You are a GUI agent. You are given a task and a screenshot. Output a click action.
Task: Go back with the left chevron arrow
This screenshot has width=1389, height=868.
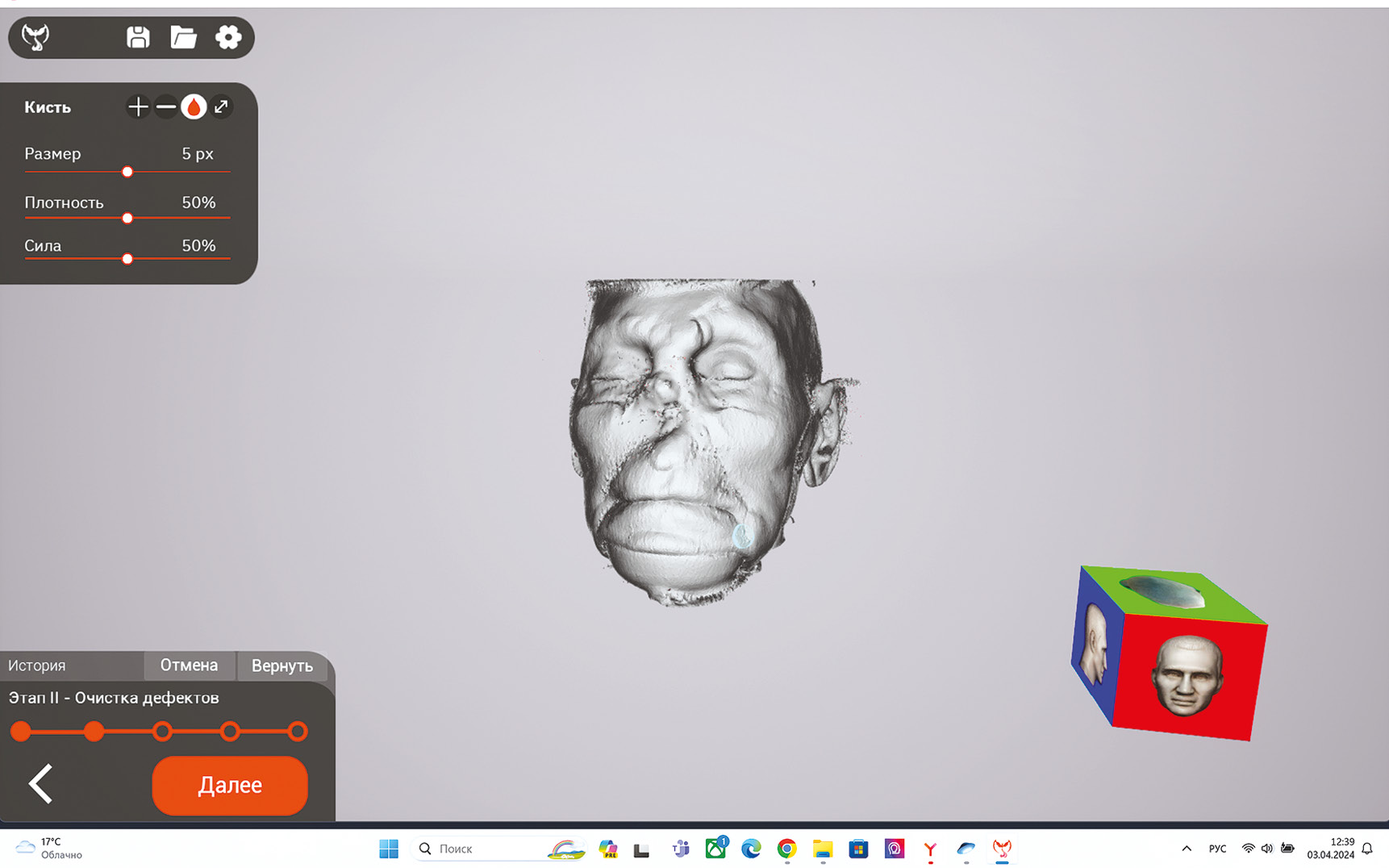point(40,783)
